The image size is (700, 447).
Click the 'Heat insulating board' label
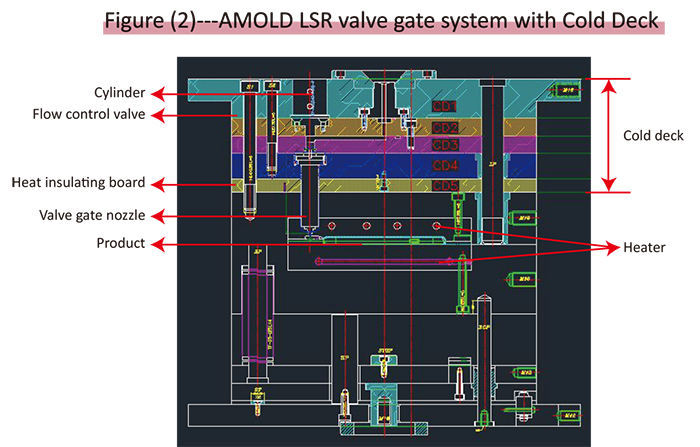[x=78, y=183]
